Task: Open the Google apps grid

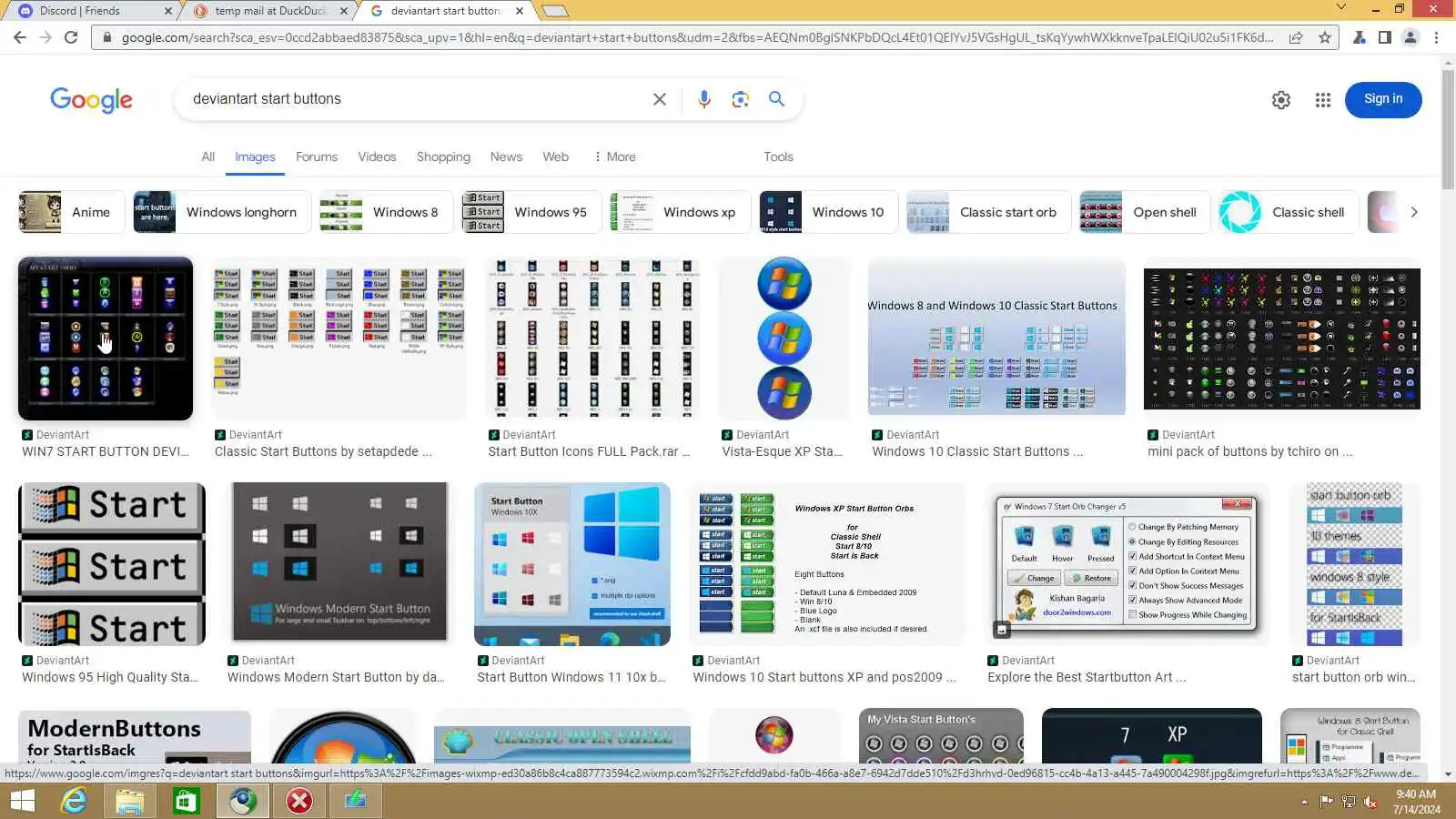Action: pos(1323,100)
